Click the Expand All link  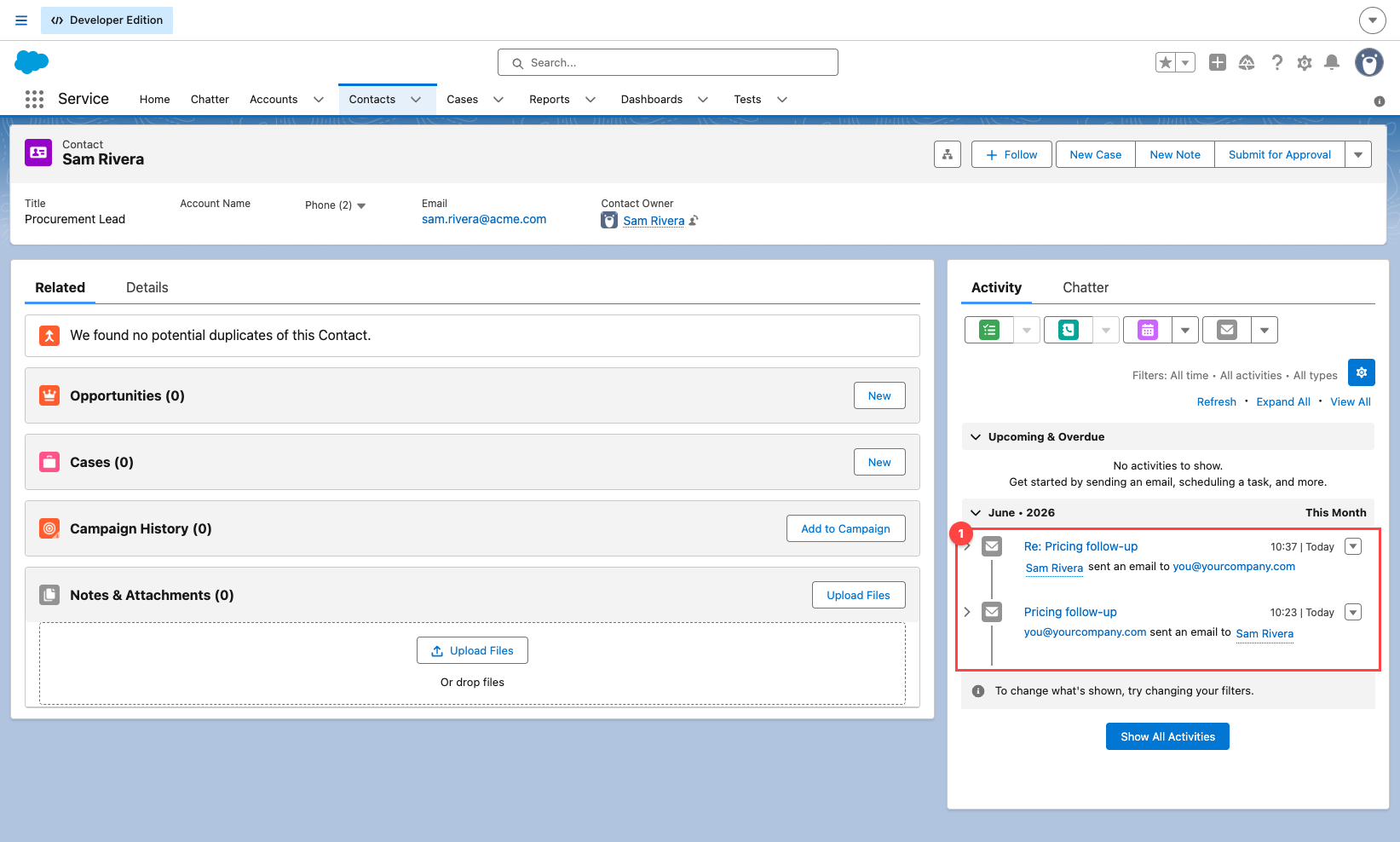tap(1283, 402)
